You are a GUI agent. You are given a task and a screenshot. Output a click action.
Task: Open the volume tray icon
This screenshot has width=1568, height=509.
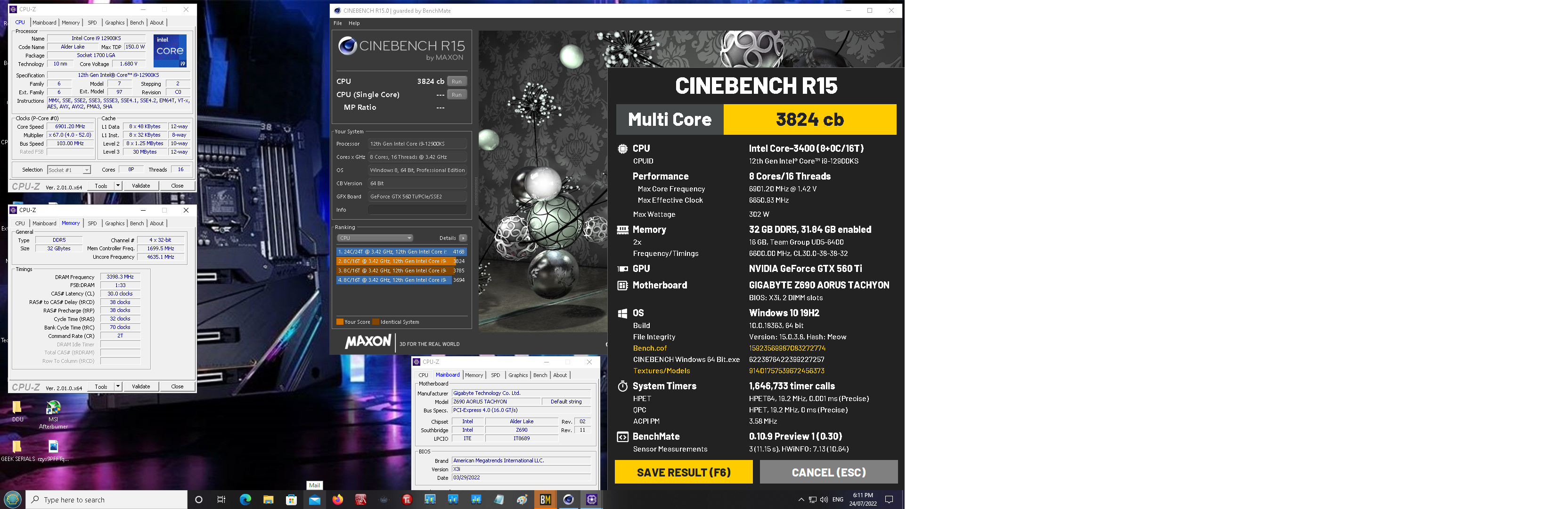824,500
